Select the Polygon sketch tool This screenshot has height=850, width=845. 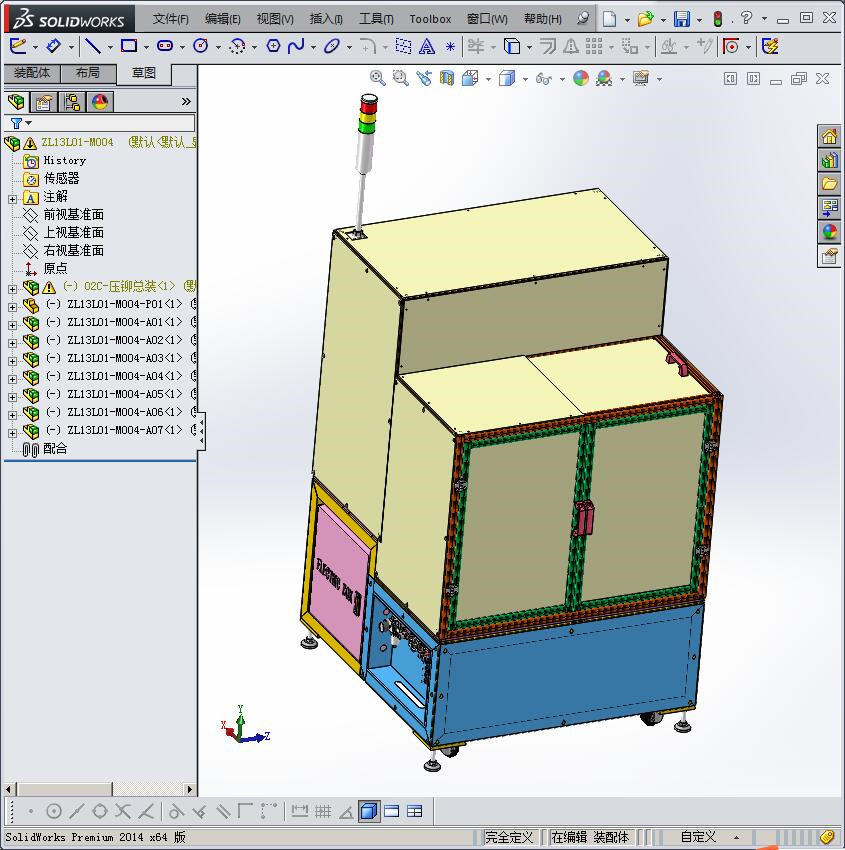pos(273,47)
